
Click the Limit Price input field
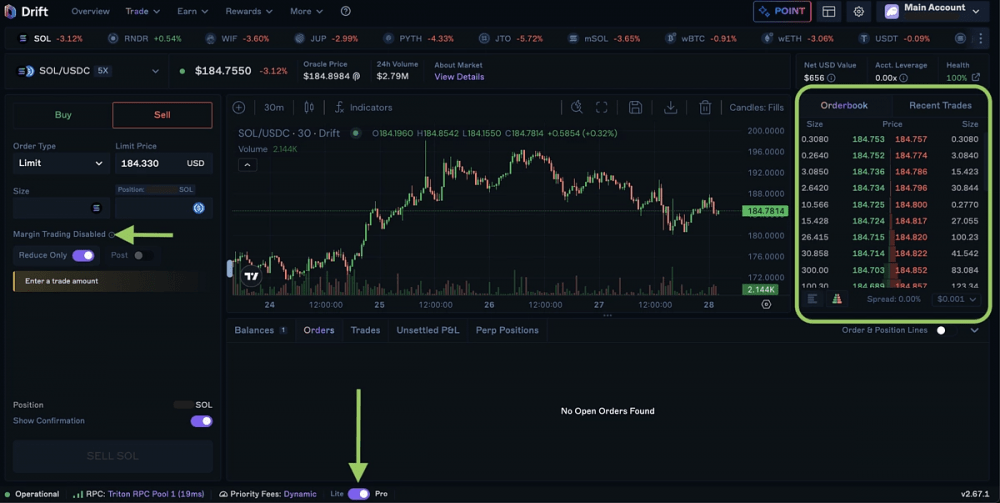pos(164,163)
